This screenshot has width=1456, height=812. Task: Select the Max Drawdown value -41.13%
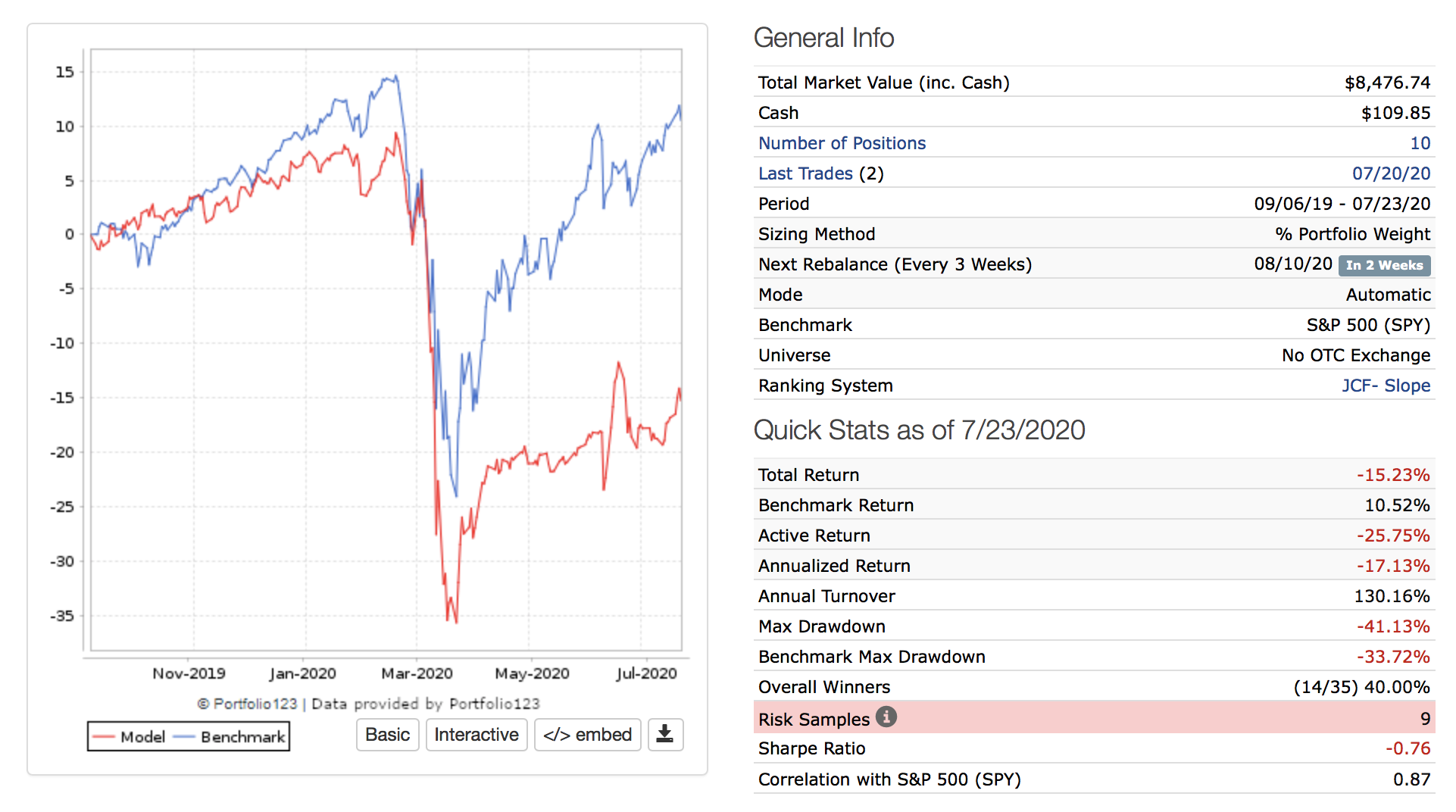(x=1392, y=626)
